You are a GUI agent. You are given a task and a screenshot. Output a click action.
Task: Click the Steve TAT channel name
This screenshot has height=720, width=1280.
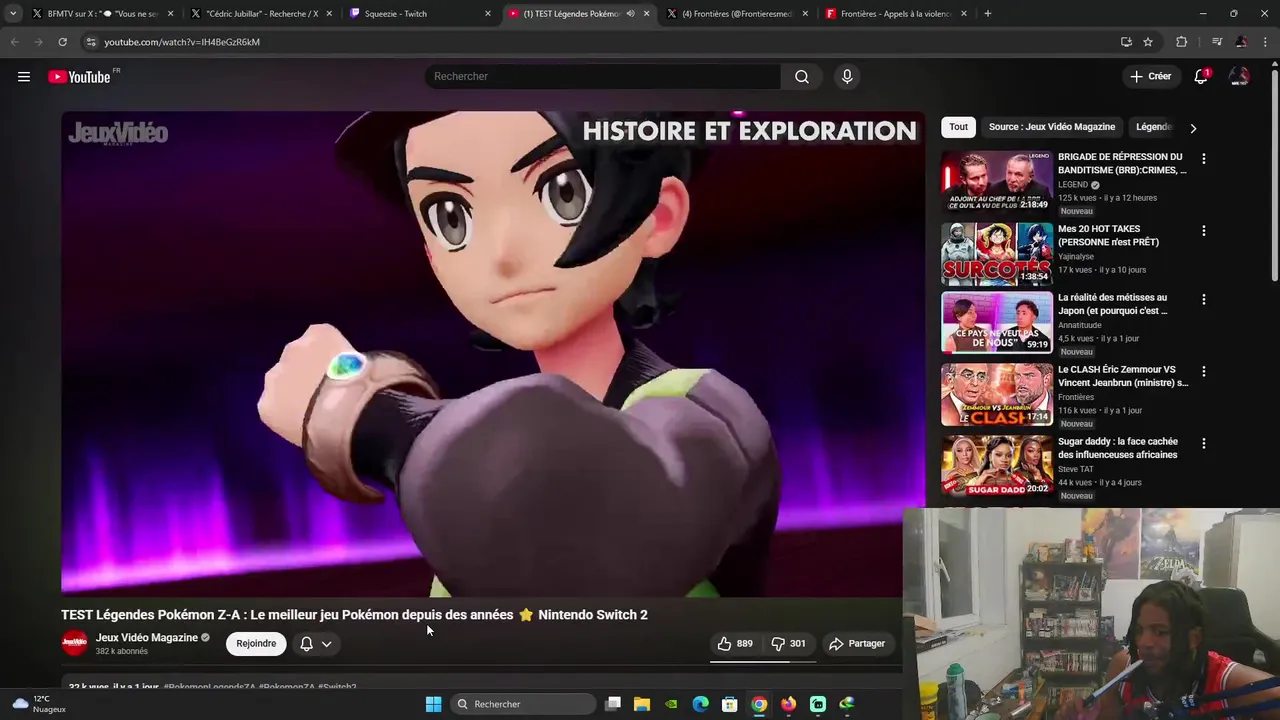click(1077, 469)
